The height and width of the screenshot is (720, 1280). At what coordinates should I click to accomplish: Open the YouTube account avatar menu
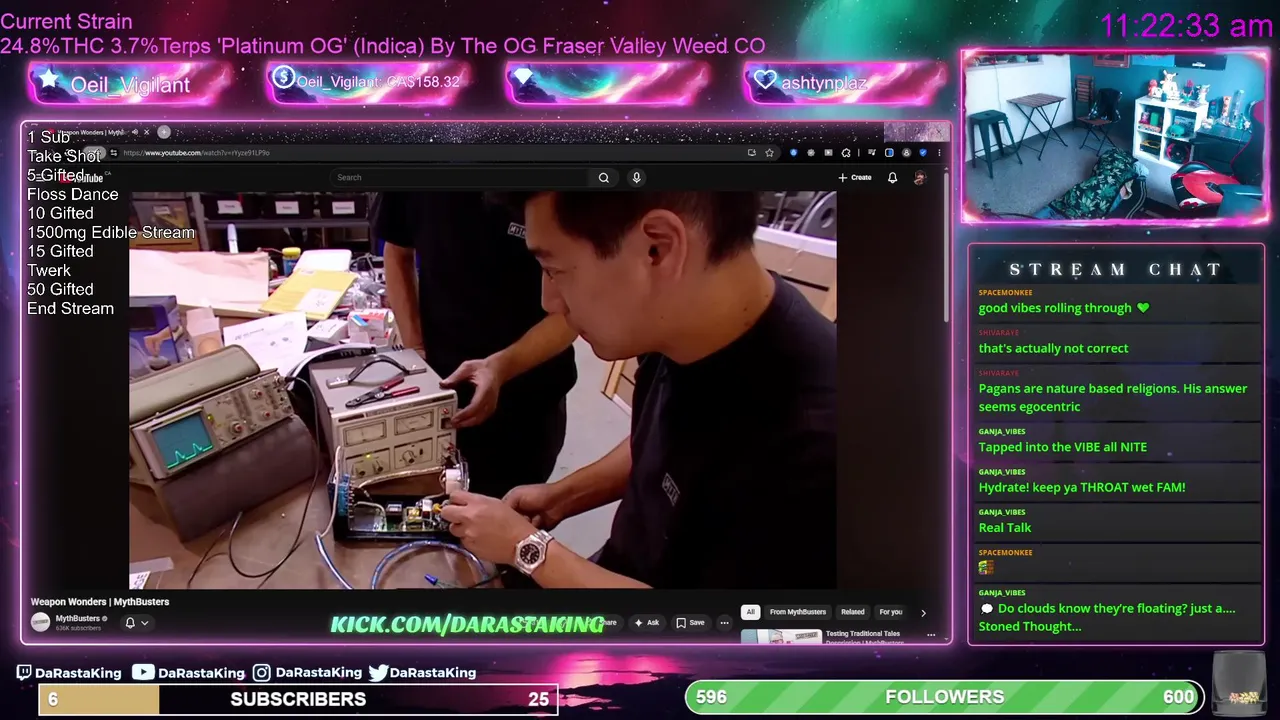920,178
